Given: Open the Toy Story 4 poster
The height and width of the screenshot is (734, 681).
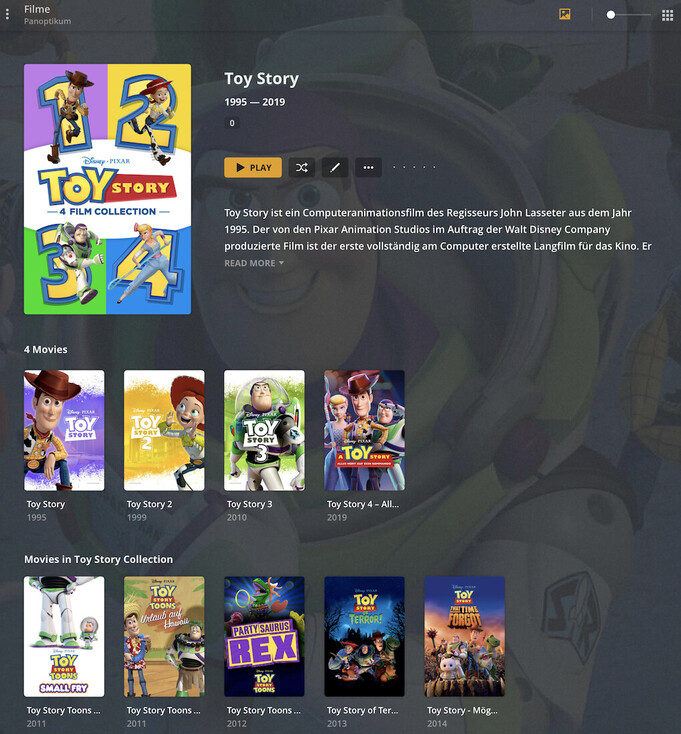Looking at the screenshot, I should pyautogui.click(x=365, y=430).
